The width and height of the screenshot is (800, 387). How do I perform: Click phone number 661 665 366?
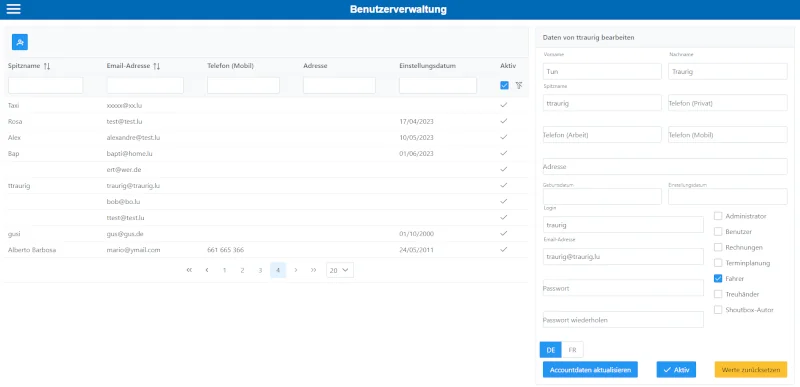click(226, 250)
